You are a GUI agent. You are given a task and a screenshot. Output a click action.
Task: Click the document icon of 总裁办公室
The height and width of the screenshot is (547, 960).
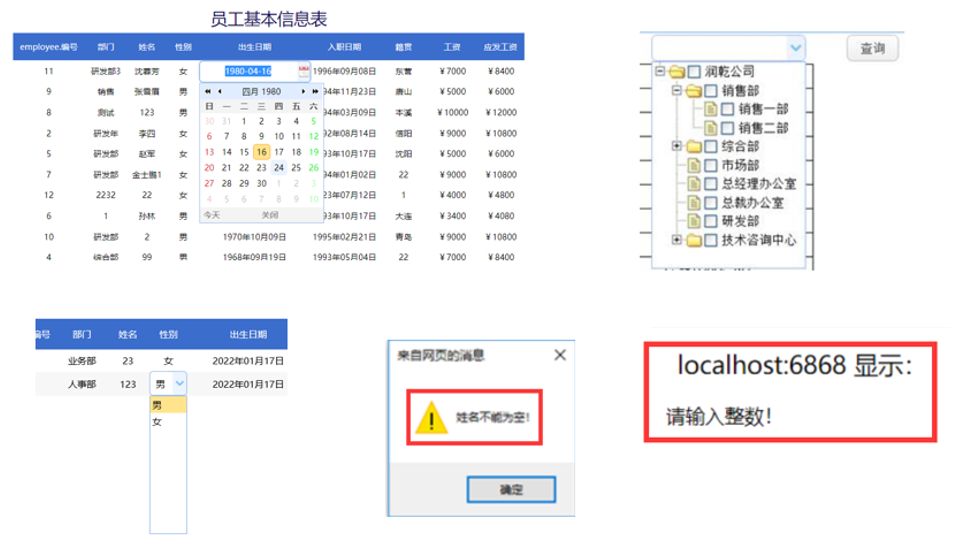[x=694, y=203]
